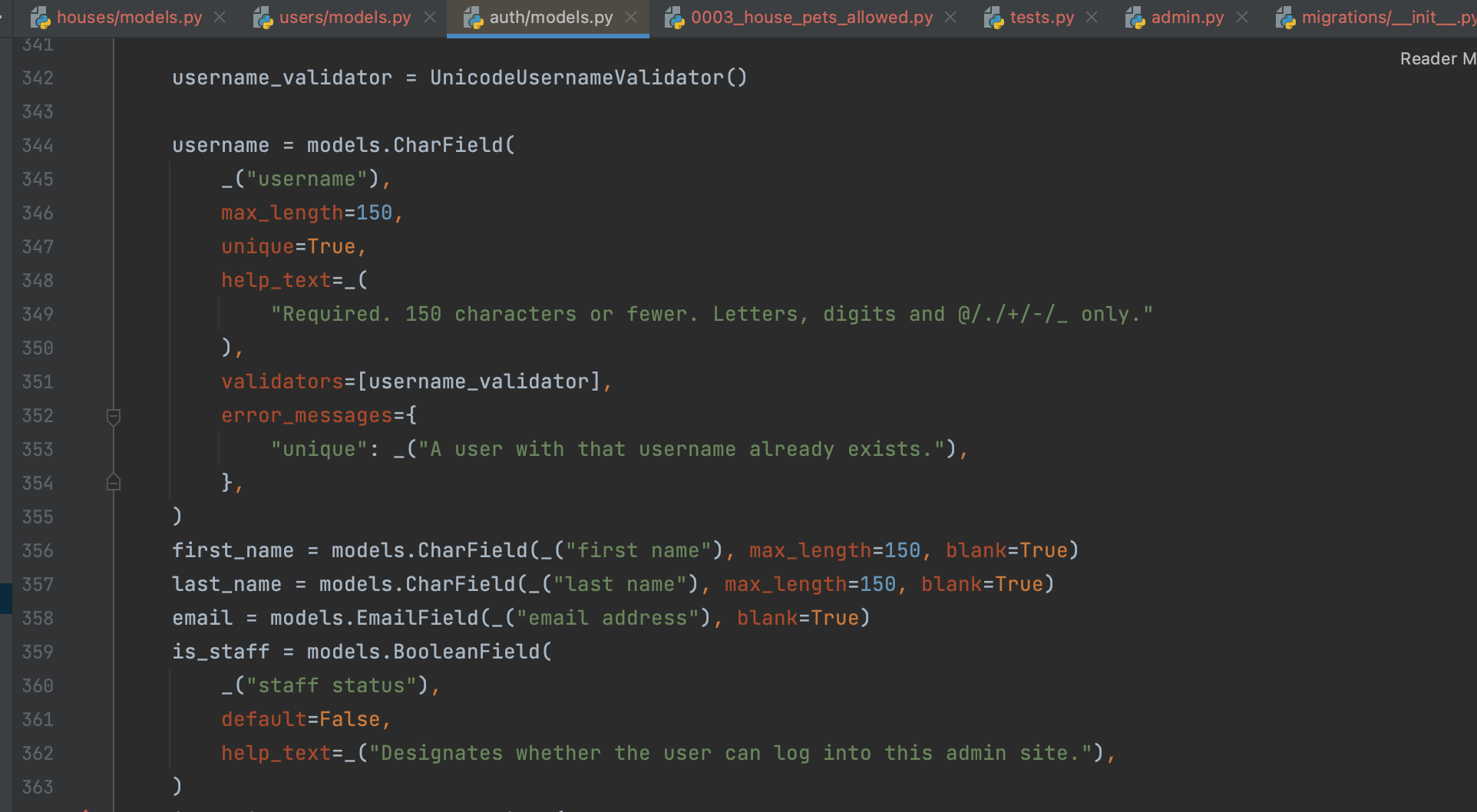Click blank=True on the email line
The width and height of the screenshot is (1477, 812).
click(798, 619)
